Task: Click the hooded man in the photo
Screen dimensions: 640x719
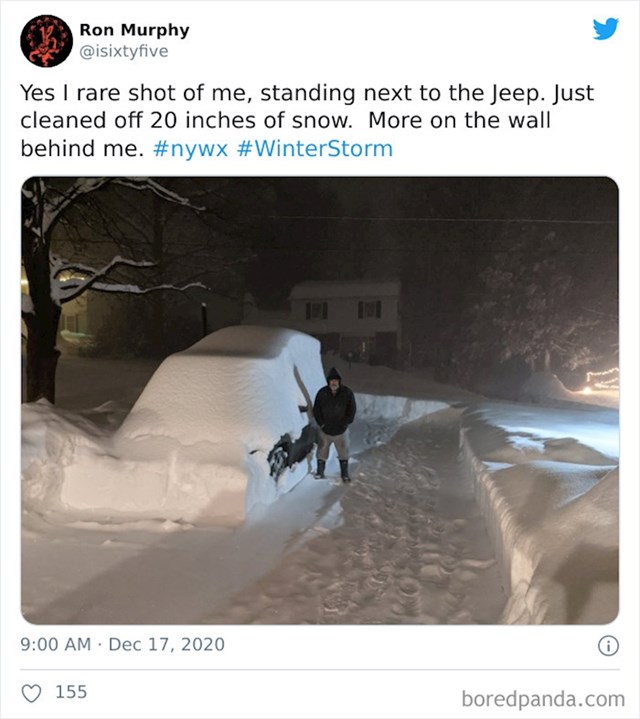Action: tap(334, 424)
